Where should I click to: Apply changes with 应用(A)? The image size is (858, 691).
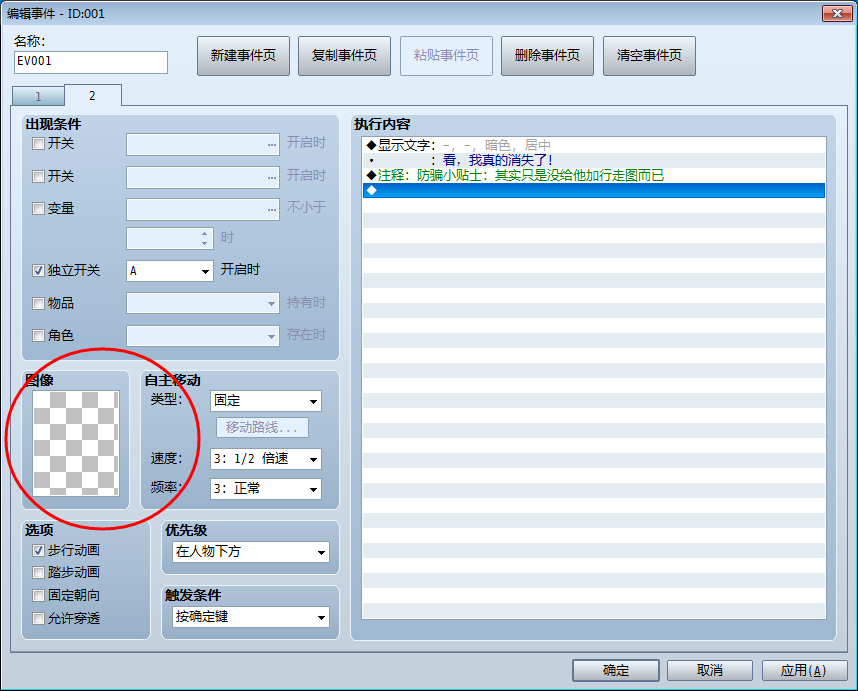point(804,670)
